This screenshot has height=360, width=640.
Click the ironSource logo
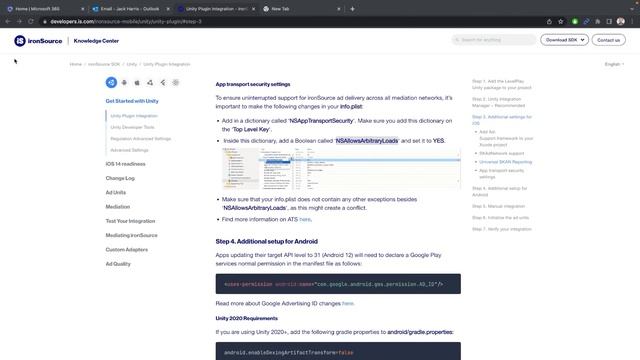pyautogui.click(x=38, y=41)
